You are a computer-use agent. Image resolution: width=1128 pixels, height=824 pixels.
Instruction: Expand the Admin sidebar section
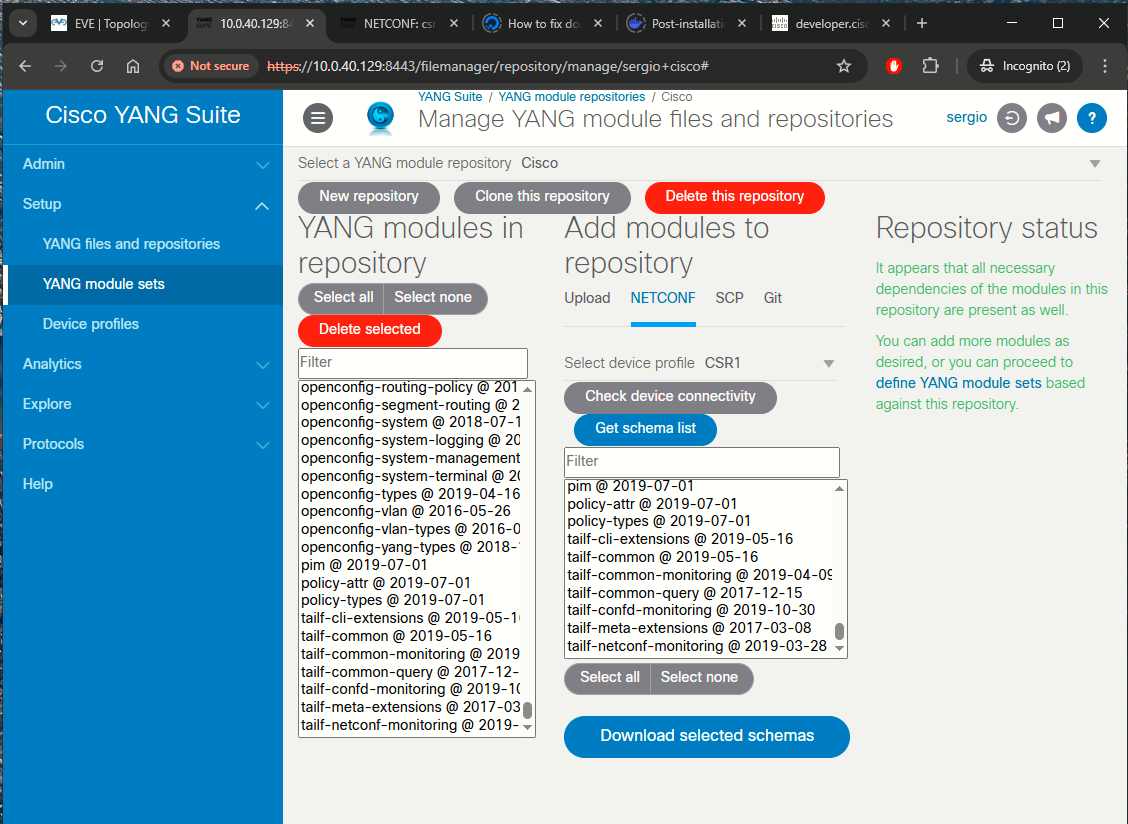coord(142,164)
